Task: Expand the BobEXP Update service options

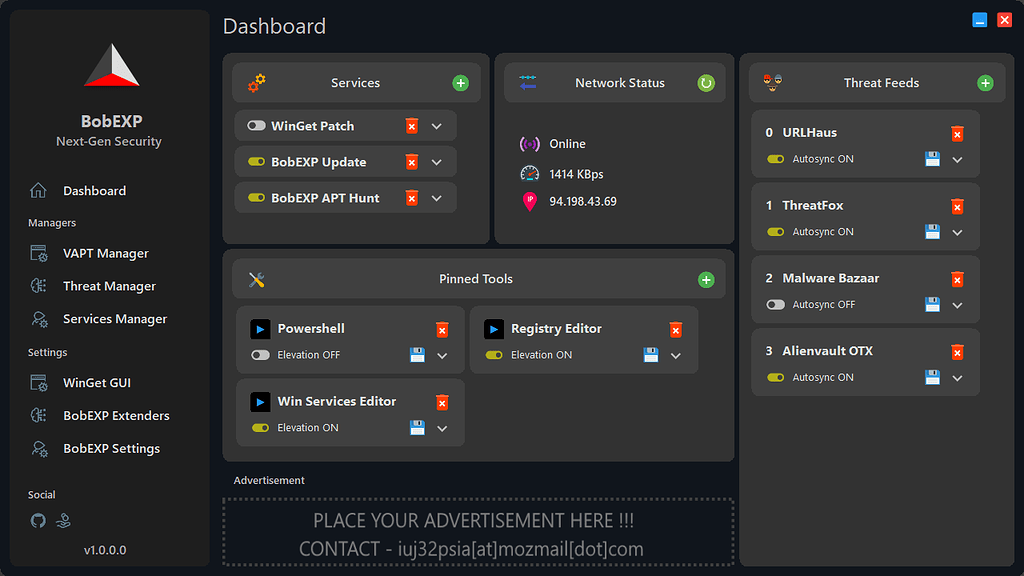Action: 436,161
